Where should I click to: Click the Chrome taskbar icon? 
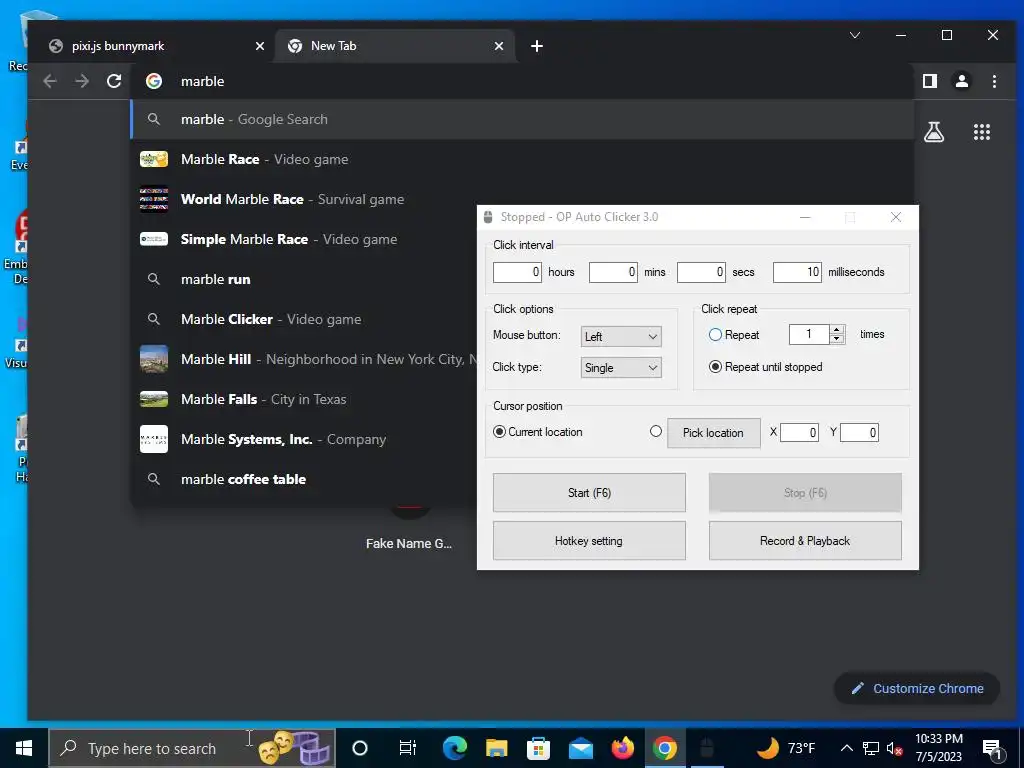[x=664, y=748]
